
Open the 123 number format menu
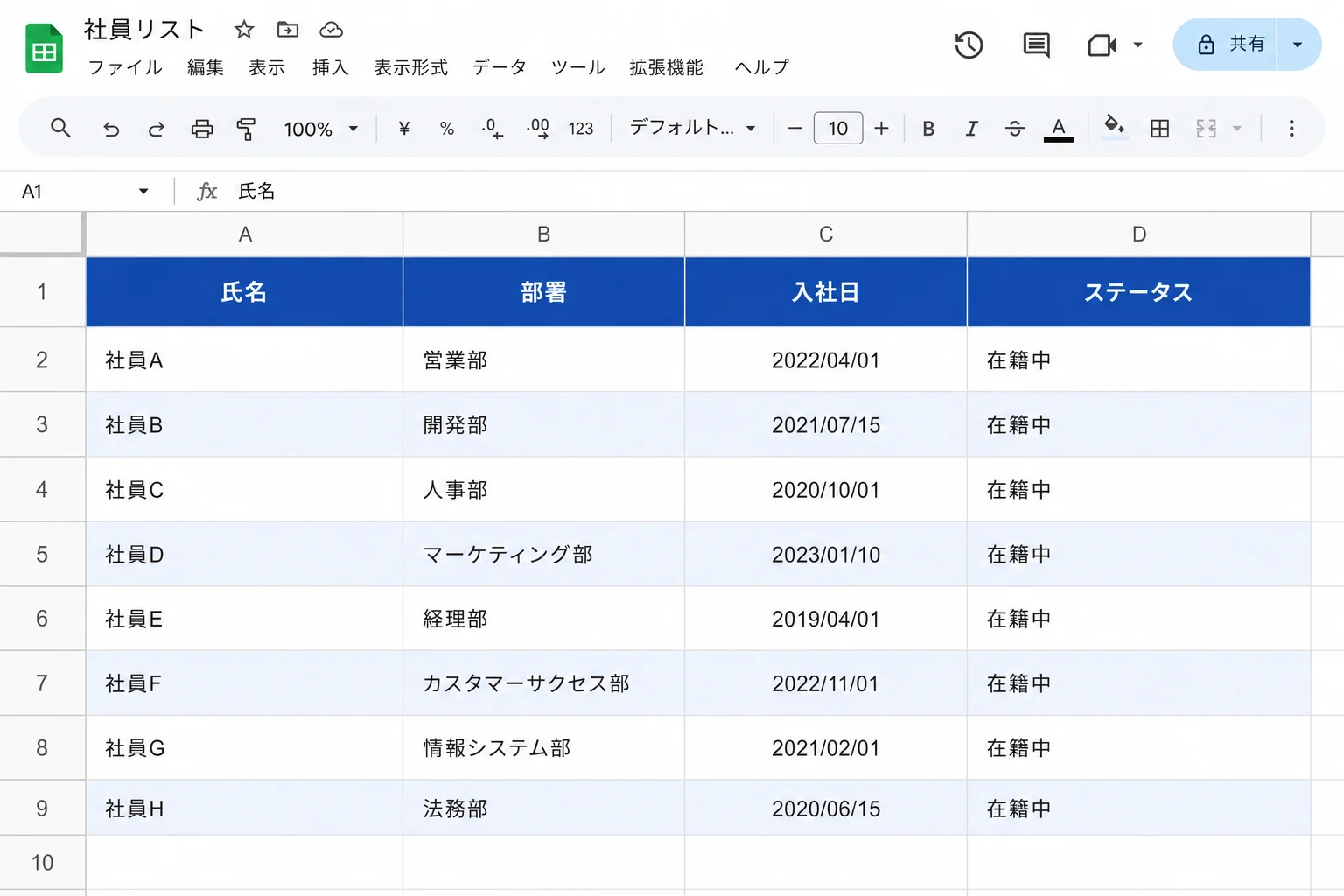pos(581,129)
